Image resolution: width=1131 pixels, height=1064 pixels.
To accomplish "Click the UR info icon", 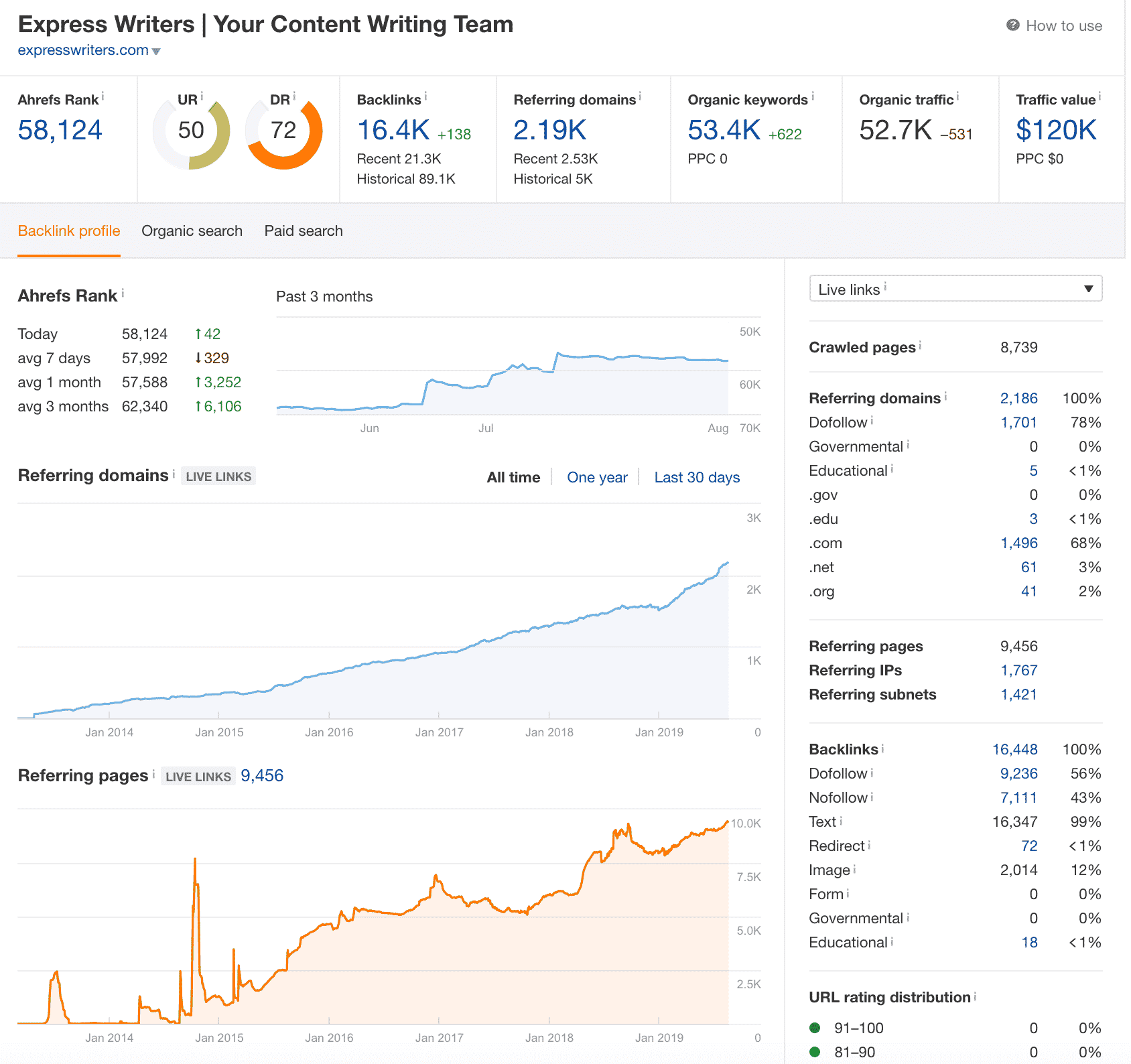I will pyautogui.click(x=202, y=96).
